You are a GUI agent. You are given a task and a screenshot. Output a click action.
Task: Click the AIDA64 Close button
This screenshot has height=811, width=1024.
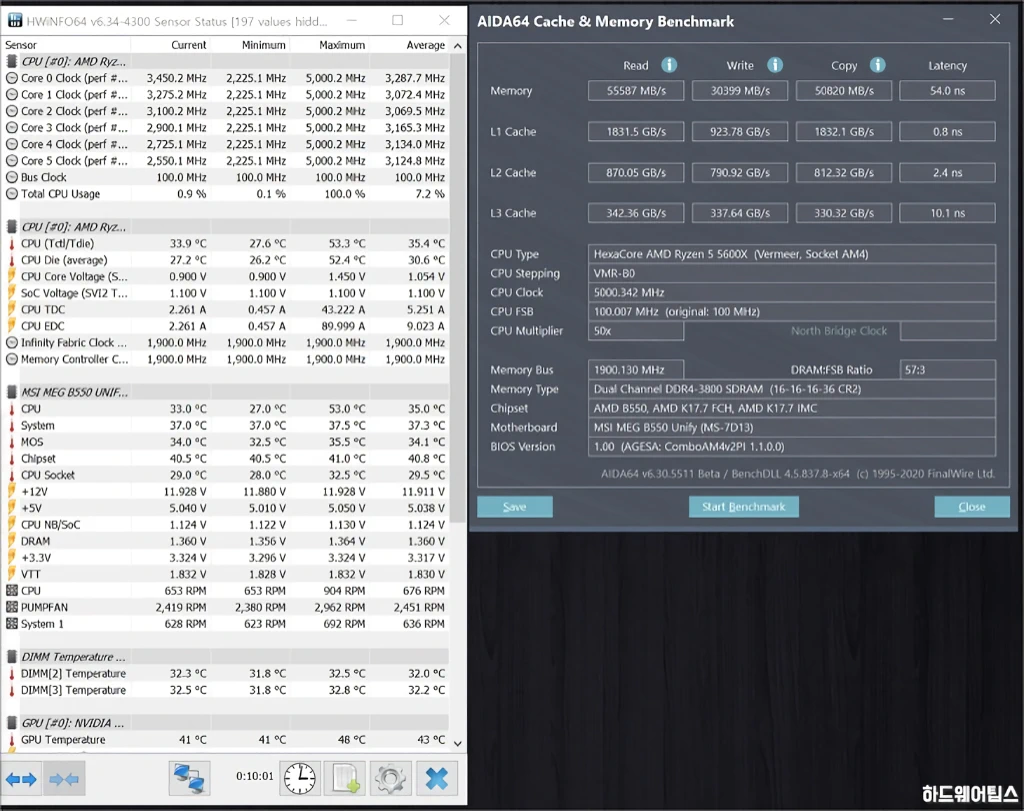point(972,507)
